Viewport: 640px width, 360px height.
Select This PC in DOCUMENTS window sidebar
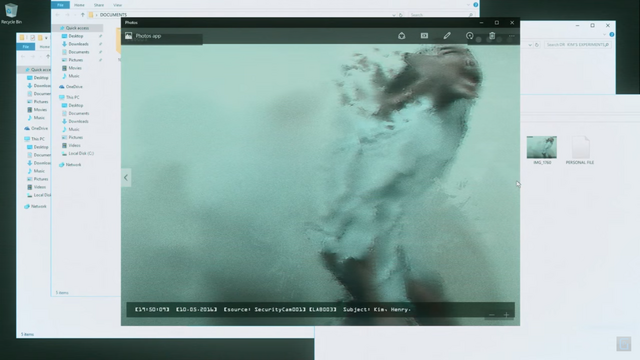[69, 97]
